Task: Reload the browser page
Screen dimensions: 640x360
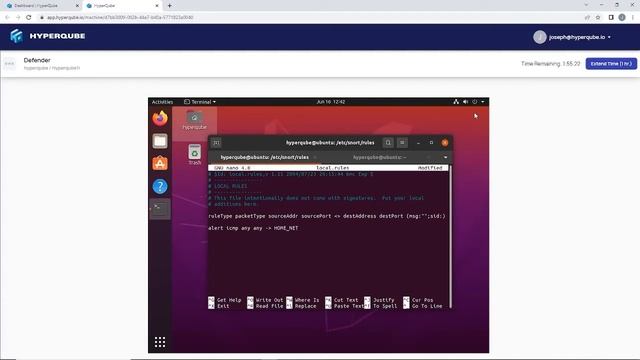Action: pyautogui.click(x=29, y=17)
